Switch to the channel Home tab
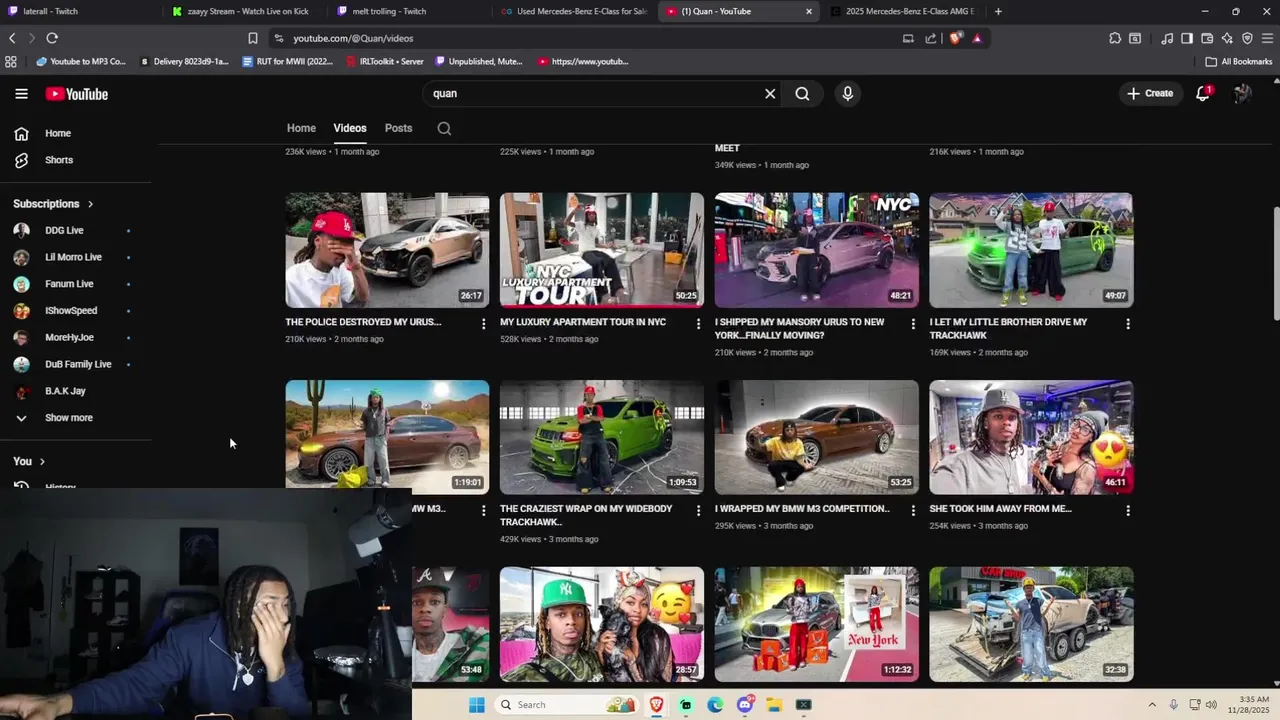 click(x=301, y=128)
